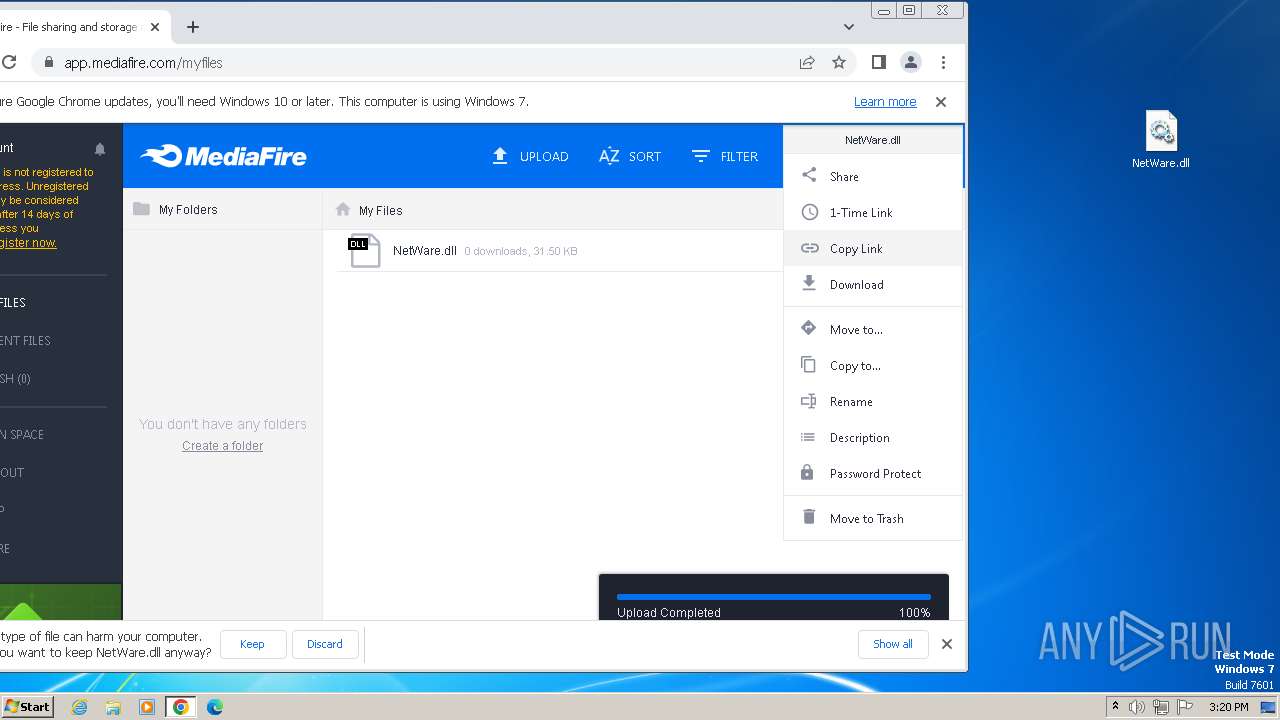
Task: Close the downloads bar
Action: (947, 644)
